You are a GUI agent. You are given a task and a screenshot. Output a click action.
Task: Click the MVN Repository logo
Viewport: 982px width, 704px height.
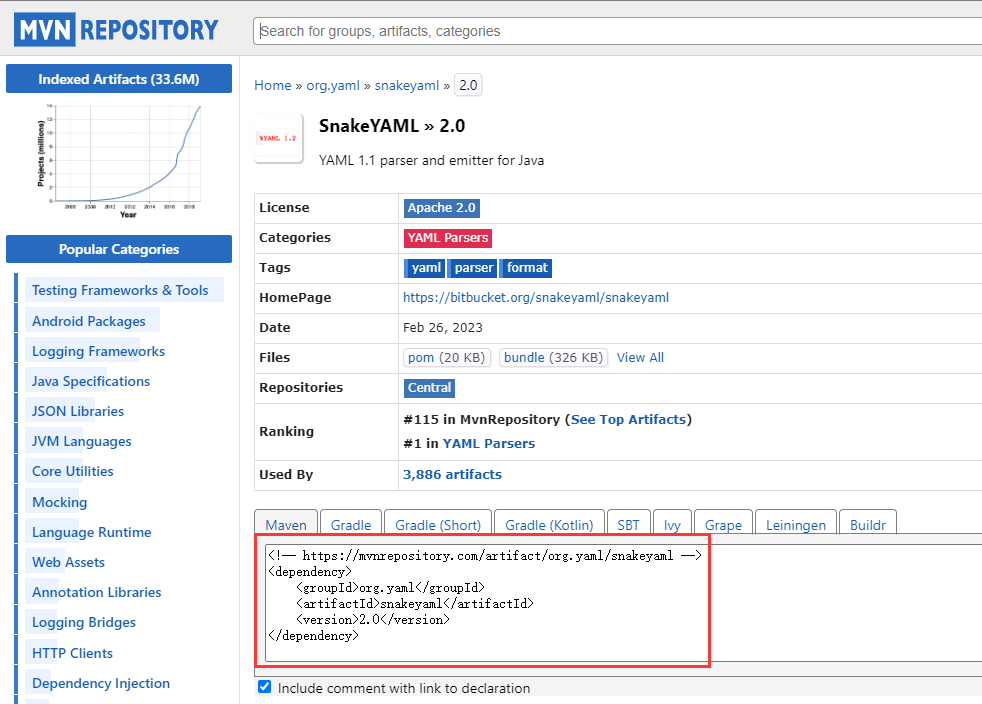point(116,29)
